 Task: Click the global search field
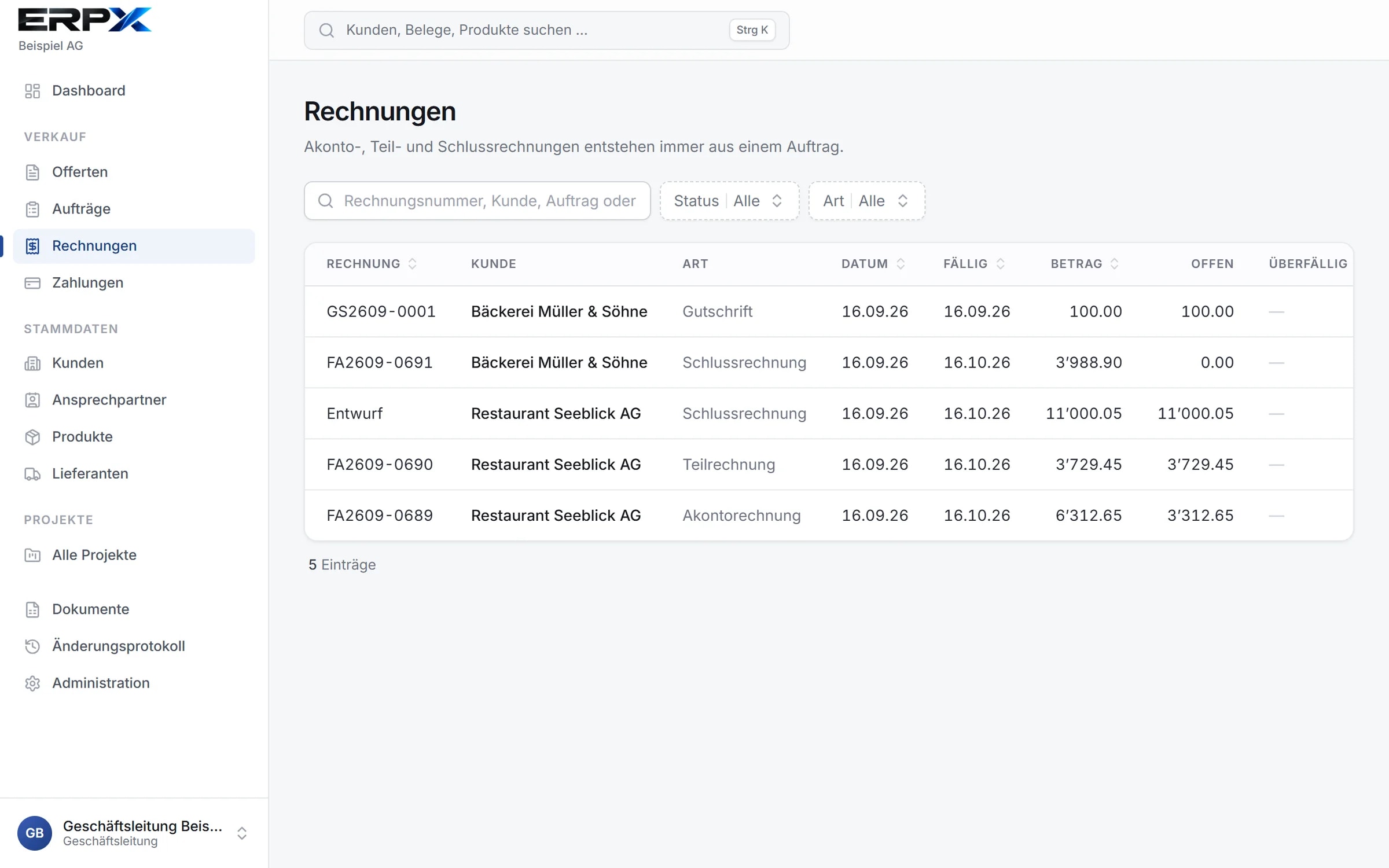pos(546,30)
